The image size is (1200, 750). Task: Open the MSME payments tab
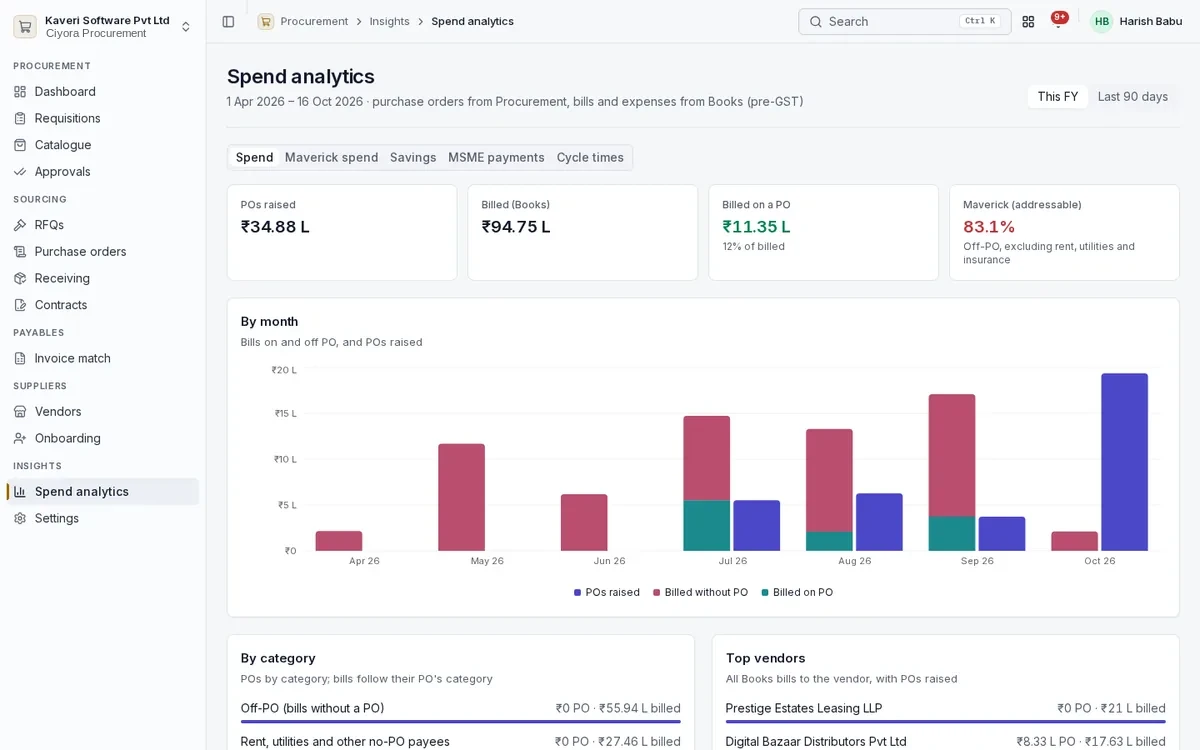[496, 158]
